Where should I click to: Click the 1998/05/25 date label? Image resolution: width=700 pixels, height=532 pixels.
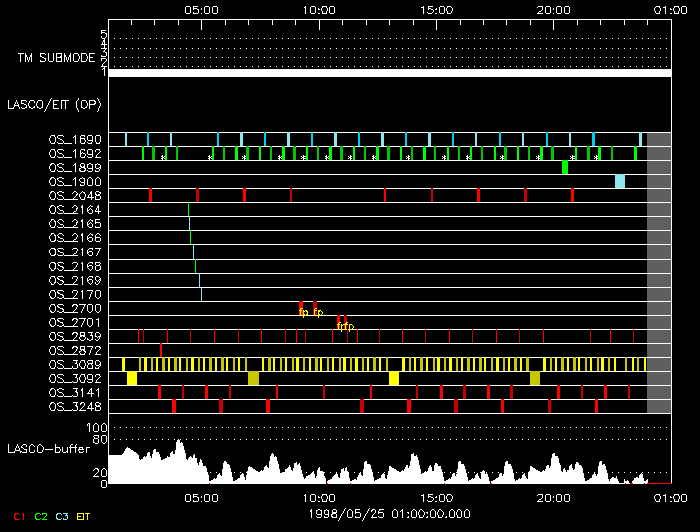[389, 512]
